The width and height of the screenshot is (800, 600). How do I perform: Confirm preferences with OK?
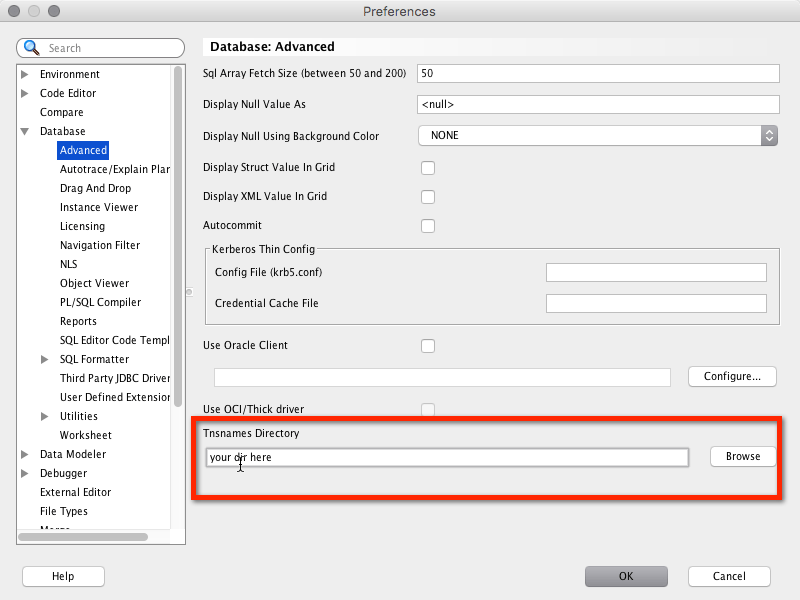(x=626, y=577)
